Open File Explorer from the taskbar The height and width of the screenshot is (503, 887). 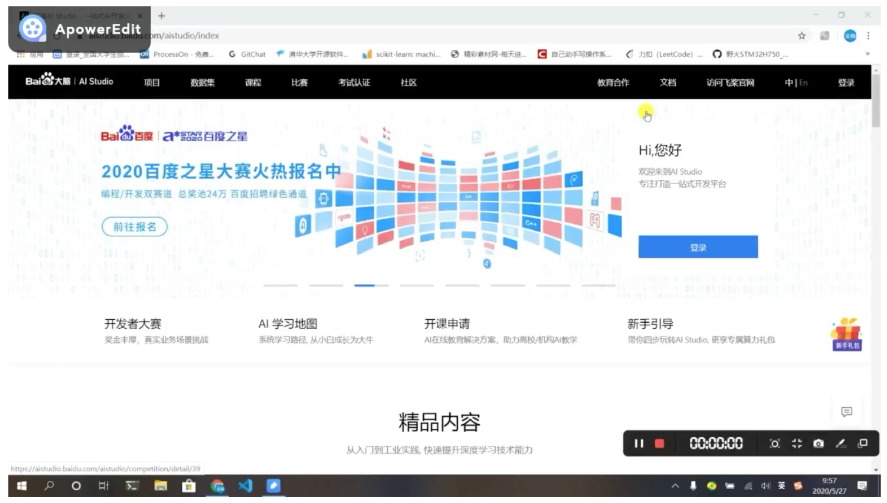coord(161,486)
